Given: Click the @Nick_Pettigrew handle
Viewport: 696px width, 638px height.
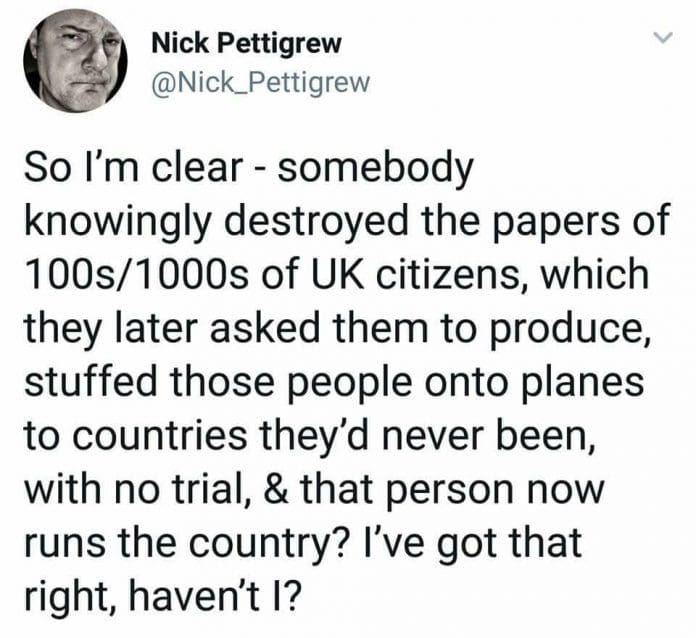Looking at the screenshot, I should pyautogui.click(x=259, y=84).
